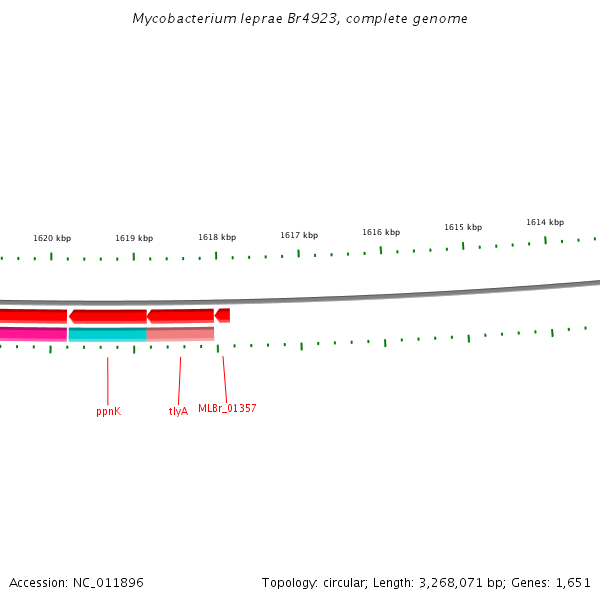Select the small MLBr_01357 gene arrow

coord(222,315)
